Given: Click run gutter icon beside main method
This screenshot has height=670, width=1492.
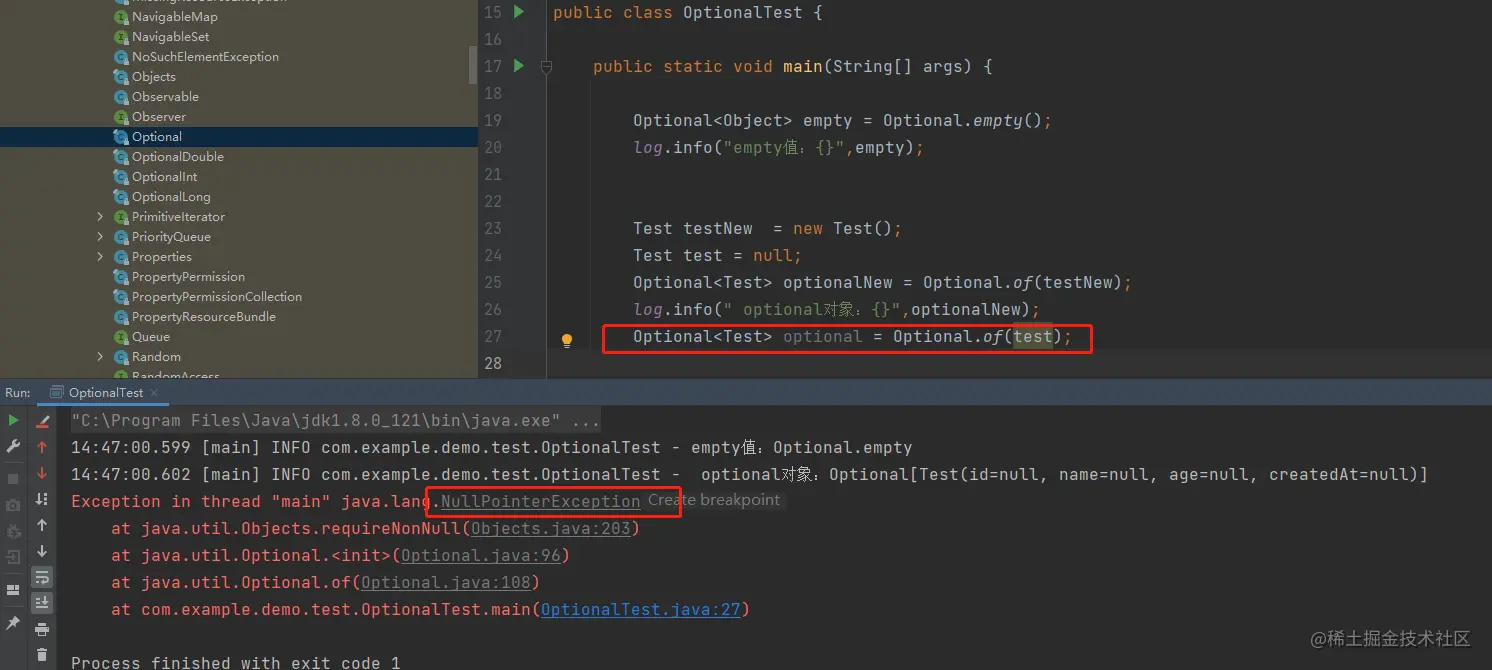Looking at the screenshot, I should (x=518, y=66).
